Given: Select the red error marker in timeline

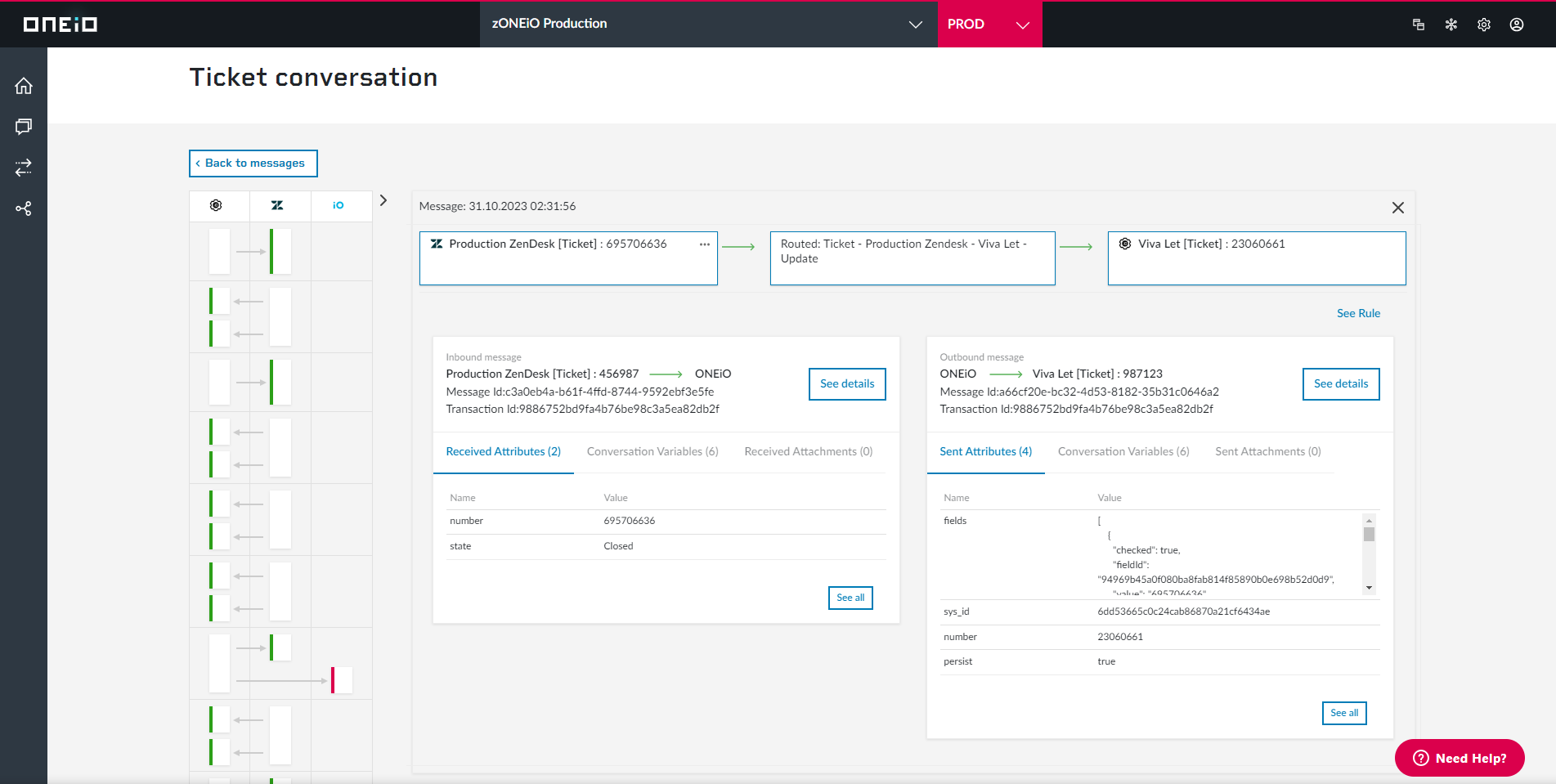Looking at the screenshot, I should [333, 680].
